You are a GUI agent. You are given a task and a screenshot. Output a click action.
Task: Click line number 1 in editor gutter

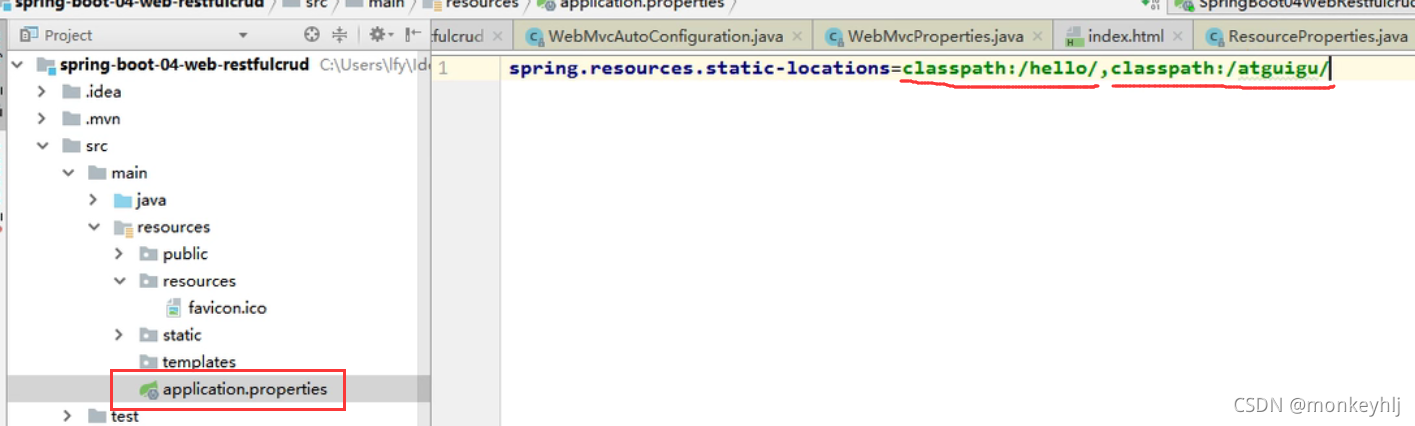click(x=442, y=69)
